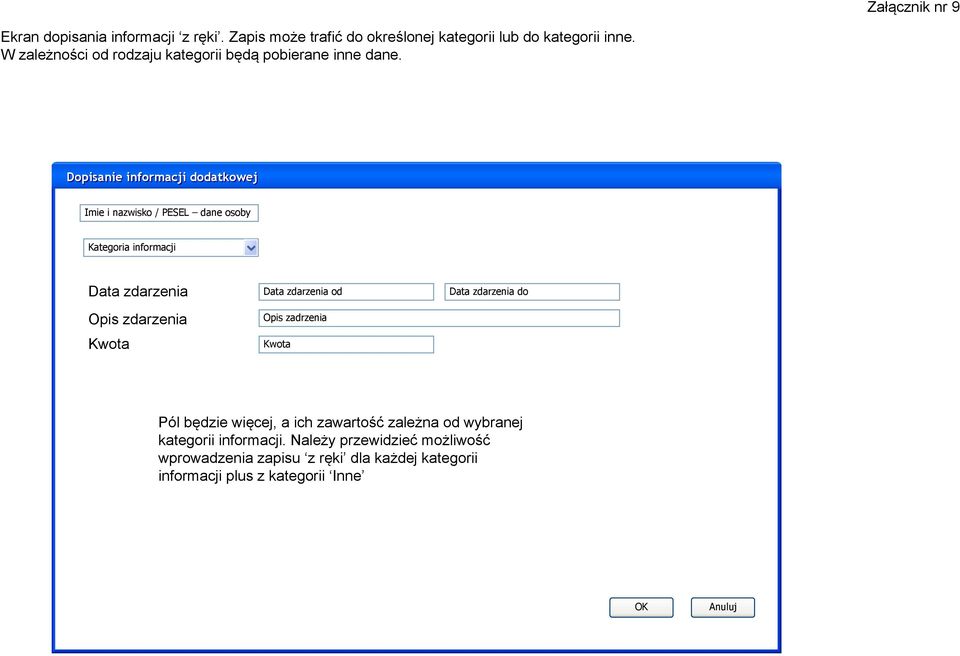Click the Anuluj button

pyautogui.click(x=722, y=607)
